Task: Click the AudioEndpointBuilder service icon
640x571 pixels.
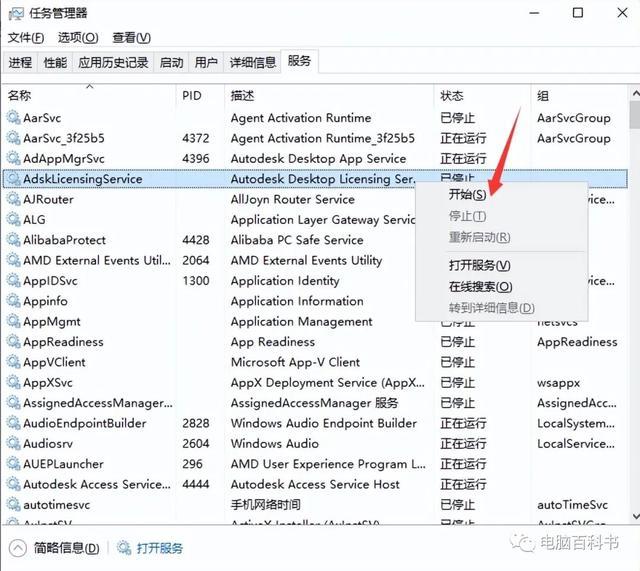Action: [x=13, y=423]
